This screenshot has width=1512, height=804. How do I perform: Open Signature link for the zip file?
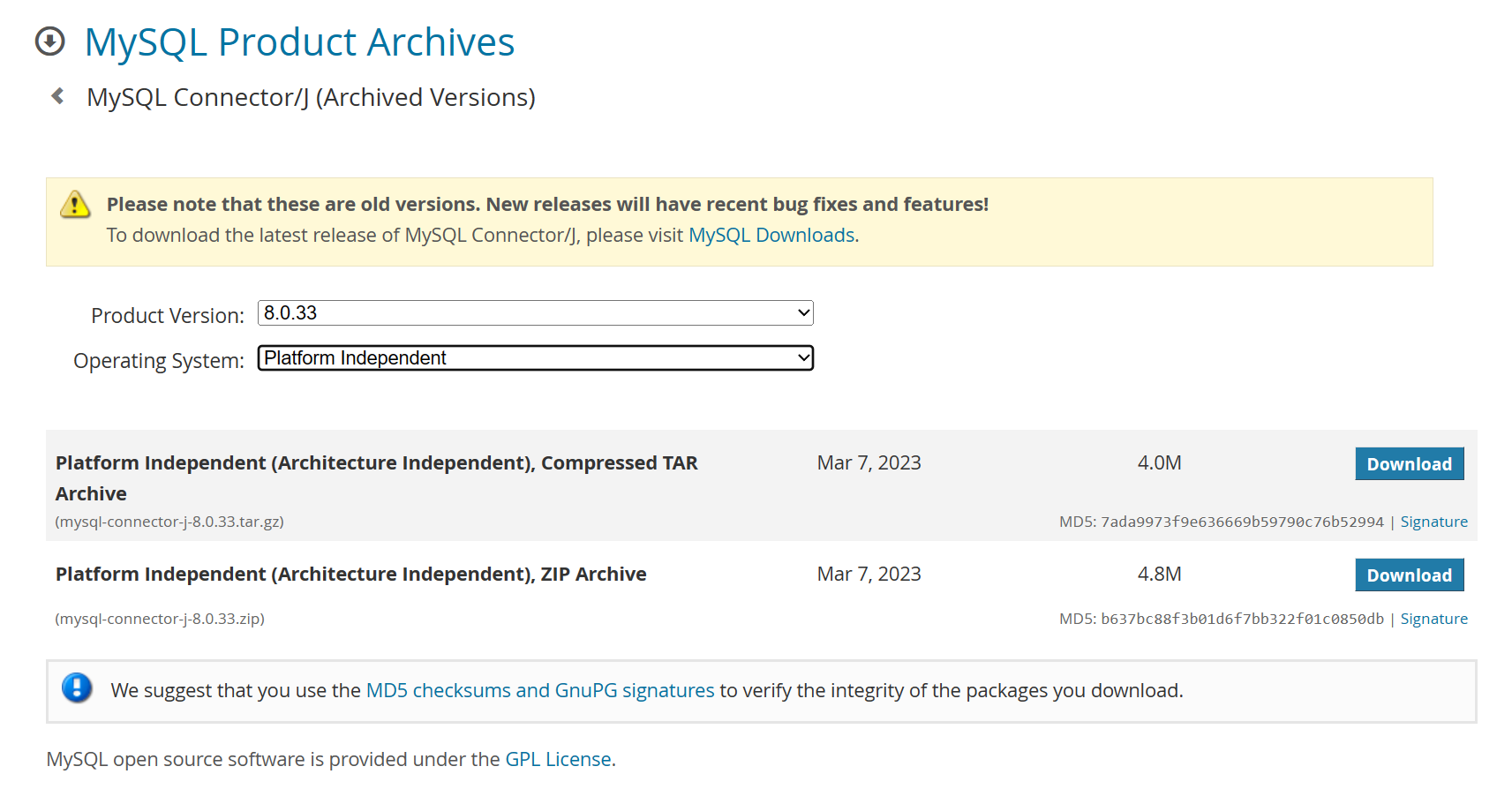click(x=1433, y=619)
